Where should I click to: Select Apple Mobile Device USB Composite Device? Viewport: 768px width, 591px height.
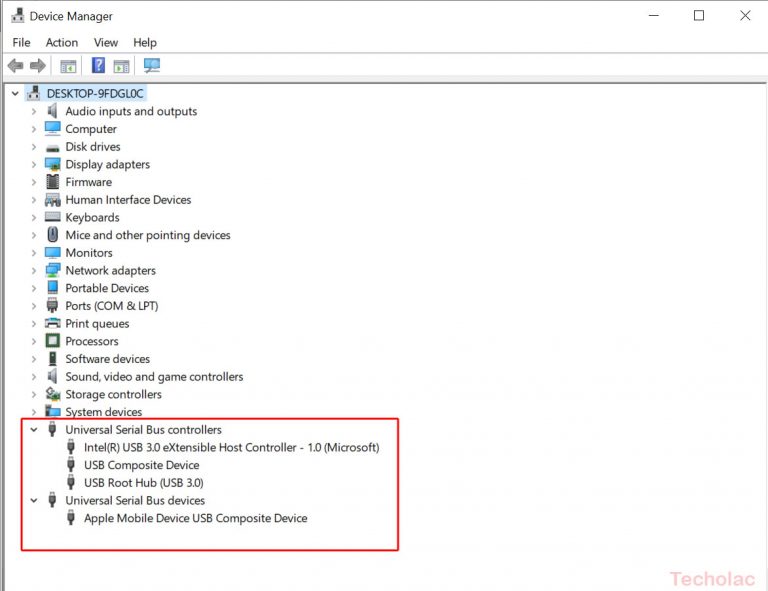(195, 518)
